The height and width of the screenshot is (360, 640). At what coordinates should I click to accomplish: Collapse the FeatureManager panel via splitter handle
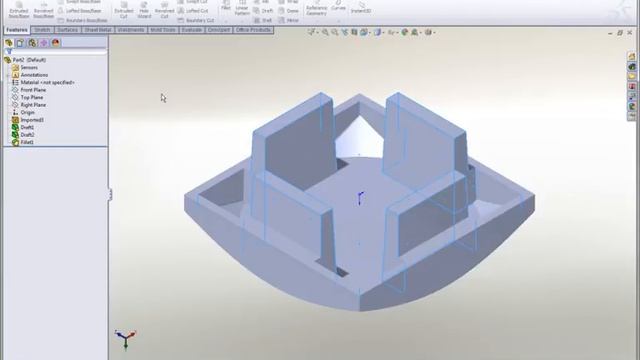110,194
